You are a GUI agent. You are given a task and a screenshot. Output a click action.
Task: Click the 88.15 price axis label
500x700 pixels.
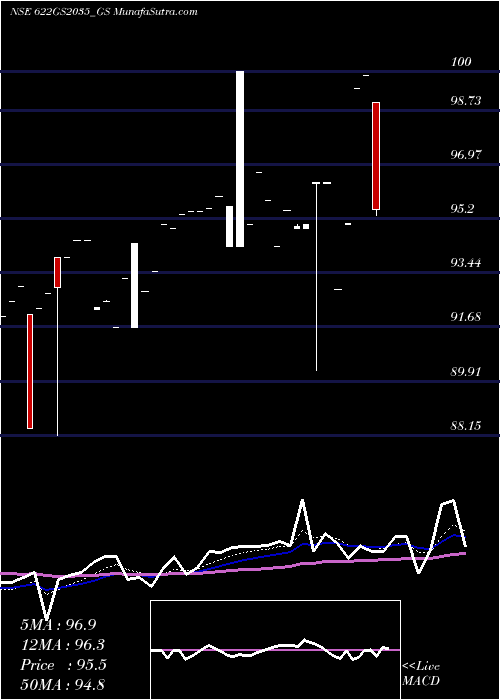pos(466,426)
